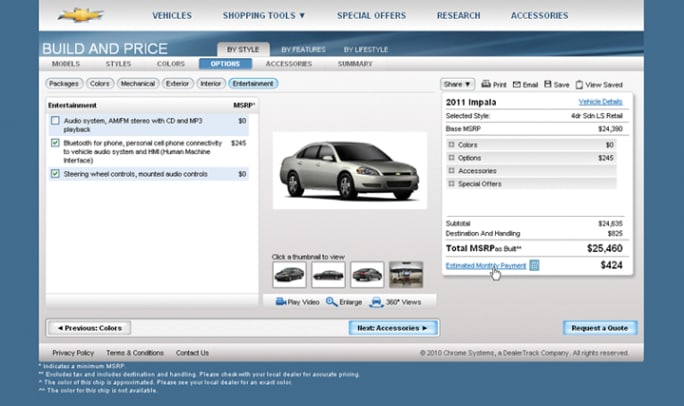Open View Saved vehicles icon
Image resolution: width=684 pixels, height=406 pixels.
[x=578, y=85]
